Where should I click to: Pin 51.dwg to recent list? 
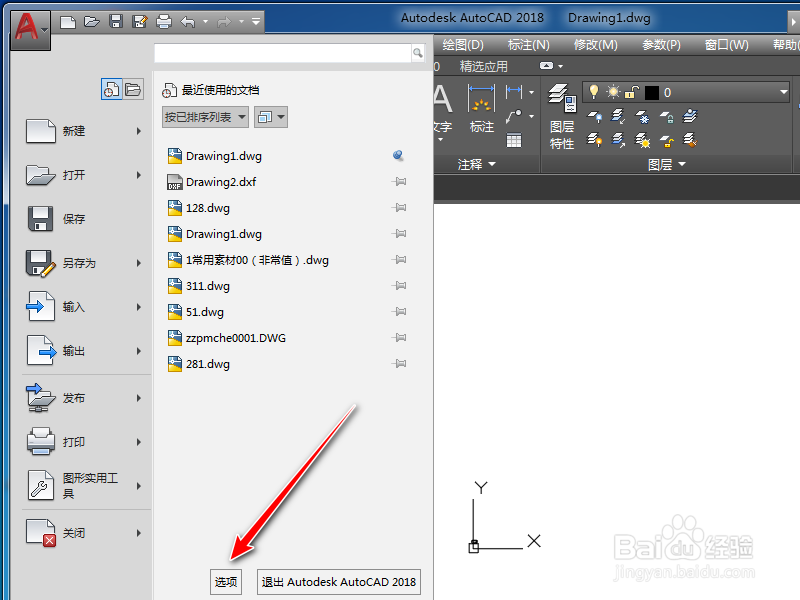pos(399,312)
